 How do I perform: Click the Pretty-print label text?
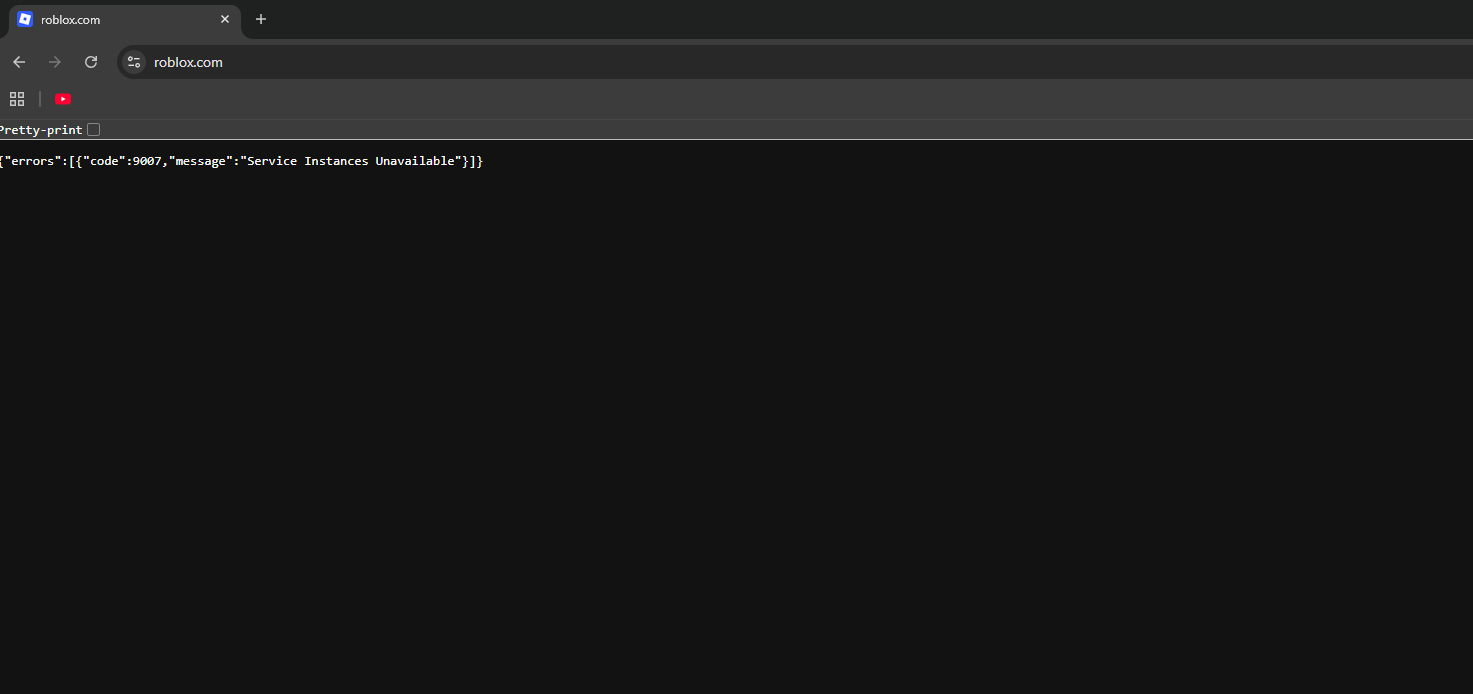[x=40, y=129]
